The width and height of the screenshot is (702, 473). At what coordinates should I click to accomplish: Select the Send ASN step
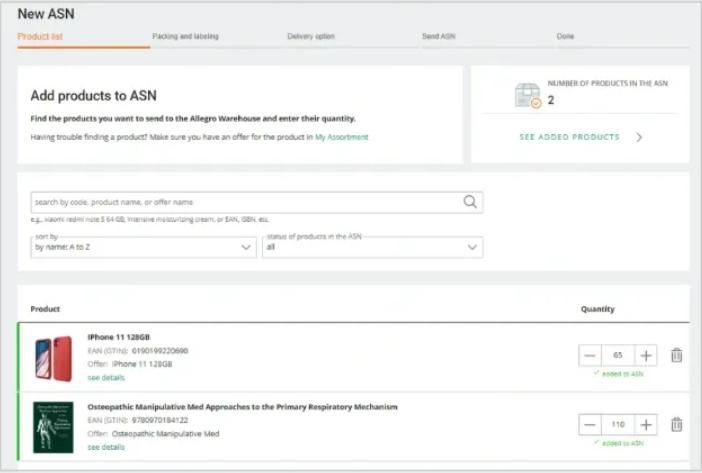click(x=439, y=37)
